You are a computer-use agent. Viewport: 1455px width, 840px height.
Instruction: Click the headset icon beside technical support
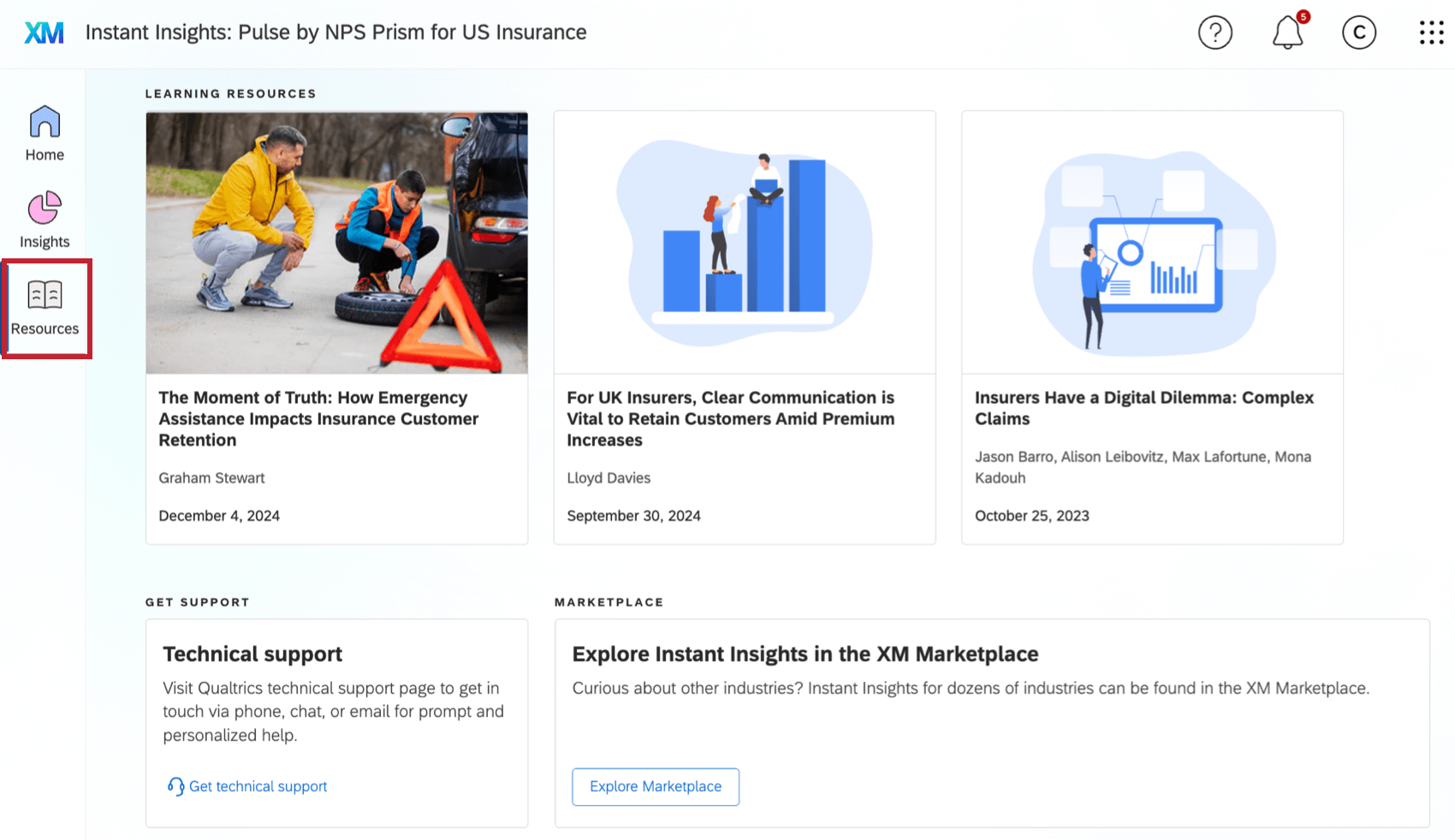click(x=175, y=786)
